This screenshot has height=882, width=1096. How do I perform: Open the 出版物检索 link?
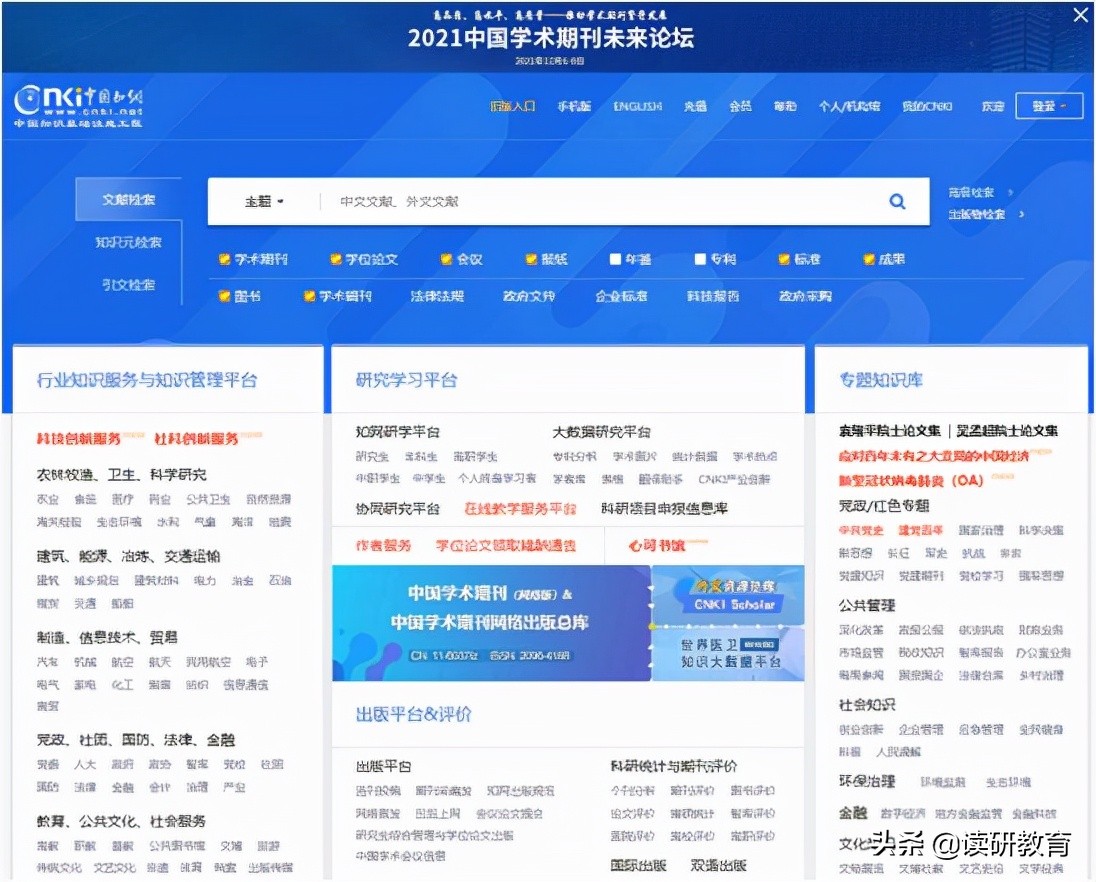coord(976,214)
